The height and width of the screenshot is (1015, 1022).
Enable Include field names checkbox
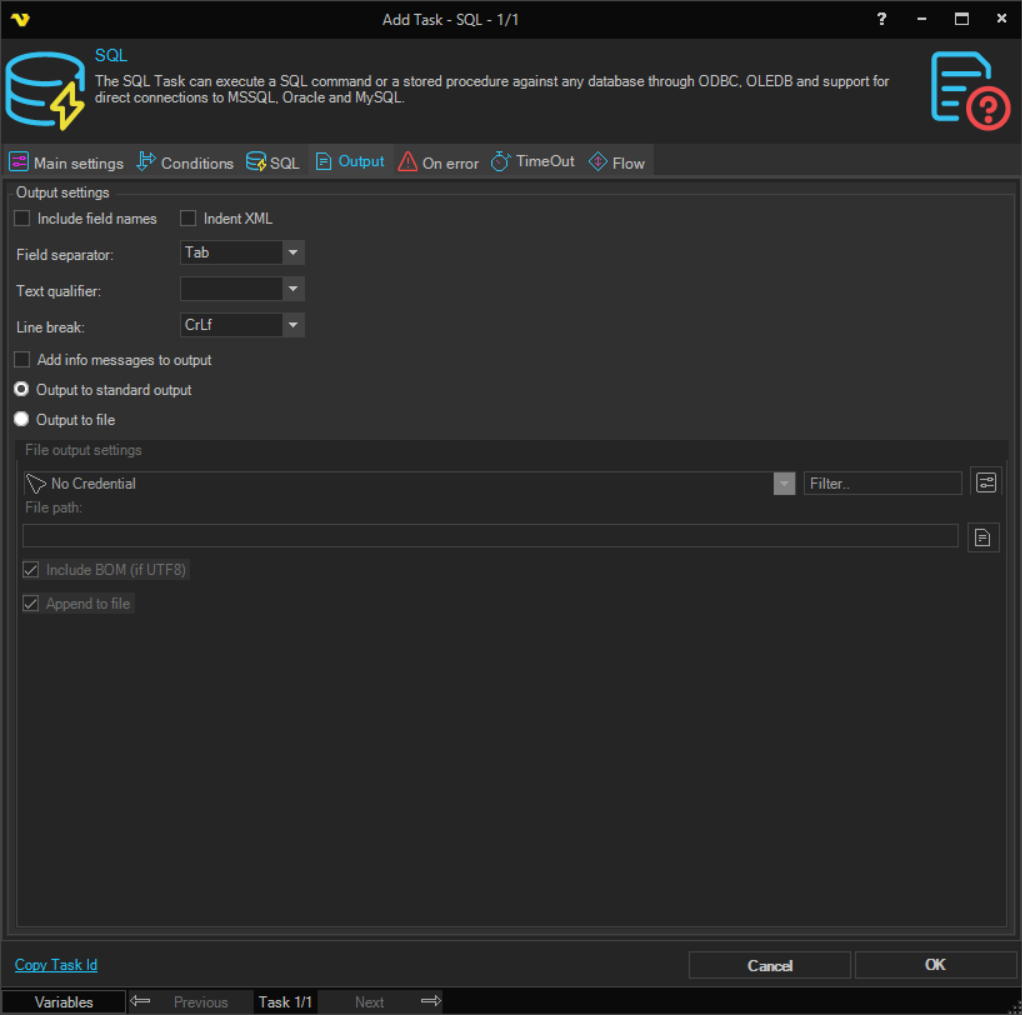[22, 219]
